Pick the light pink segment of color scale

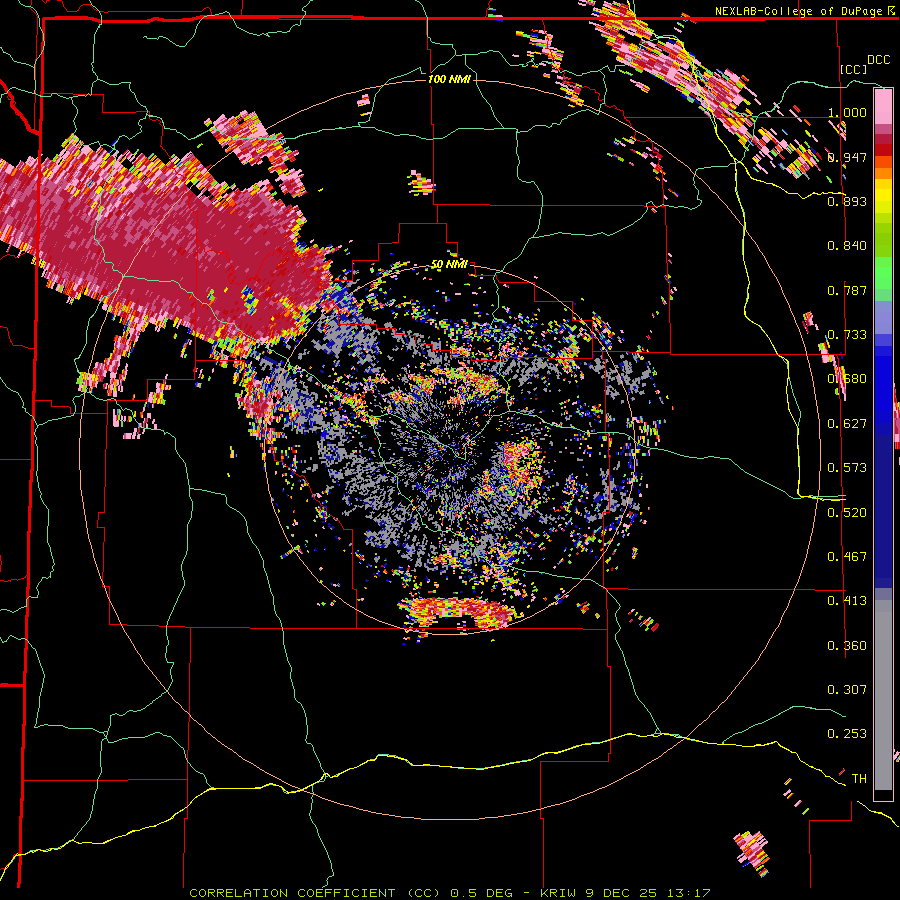(x=883, y=107)
